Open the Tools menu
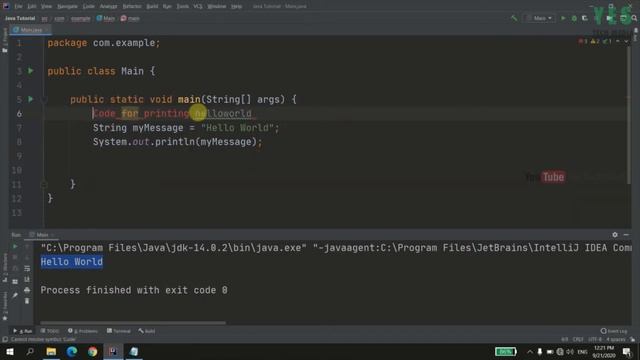The height and width of the screenshot is (360, 640). pyautogui.click(x=182, y=6)
